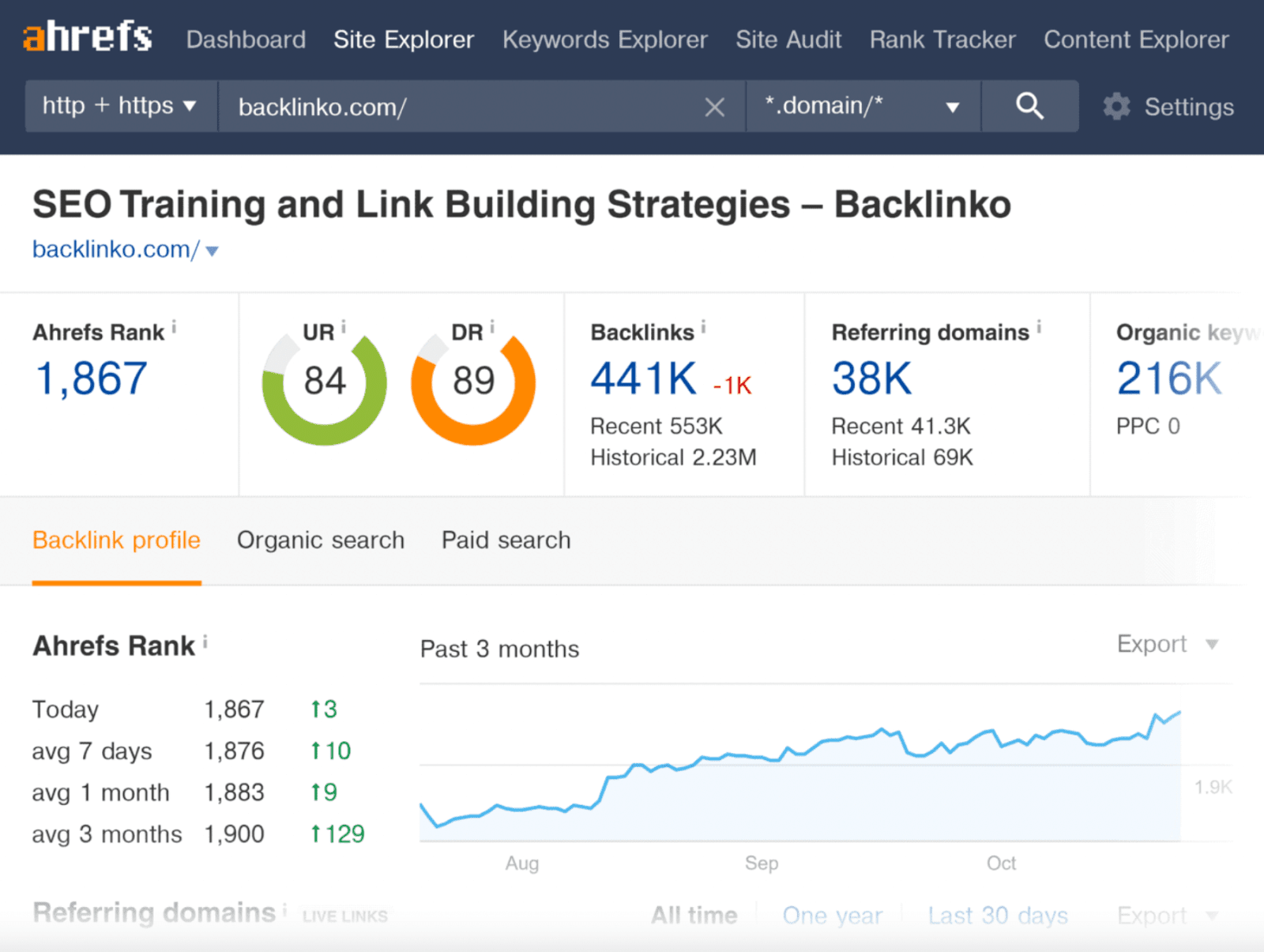Click the avg 7 days value 1,876

(x=235, y=751)
